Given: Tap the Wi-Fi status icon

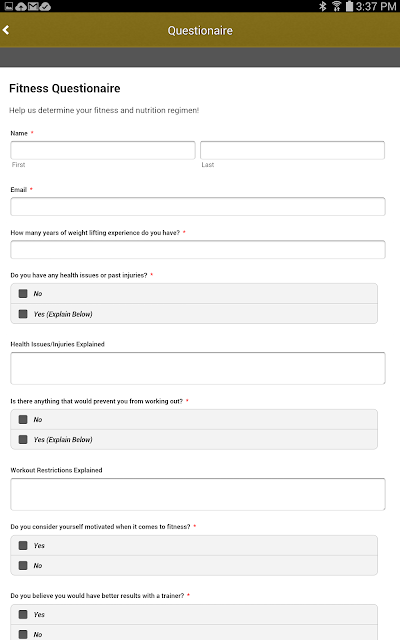Looking at the screenshot, I should (x=336, y=6).
